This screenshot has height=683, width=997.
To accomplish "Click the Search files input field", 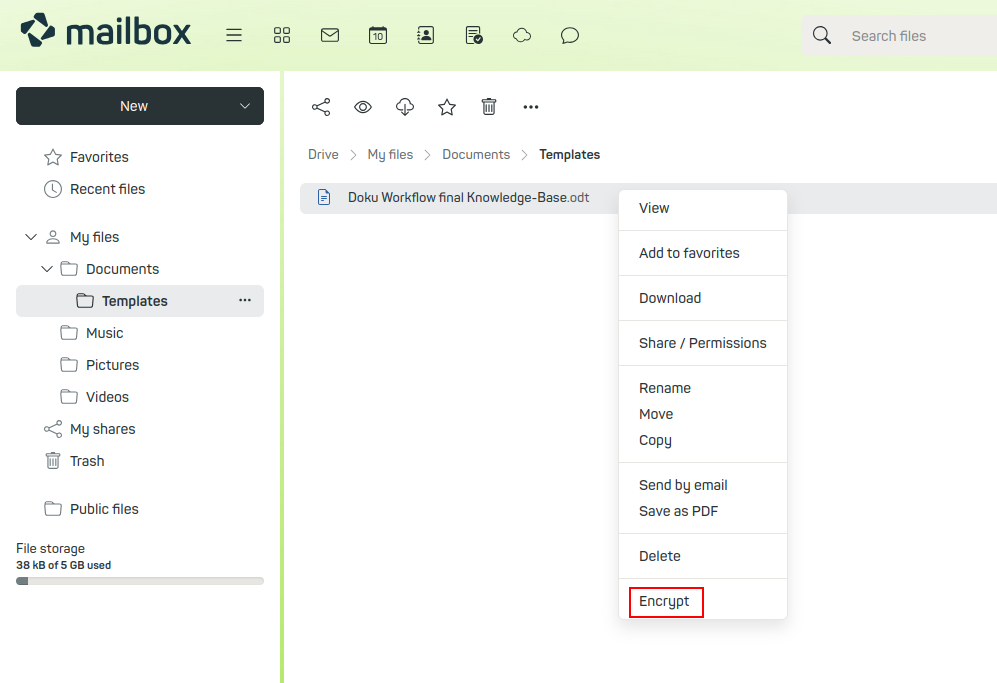I will pos(900,35).
